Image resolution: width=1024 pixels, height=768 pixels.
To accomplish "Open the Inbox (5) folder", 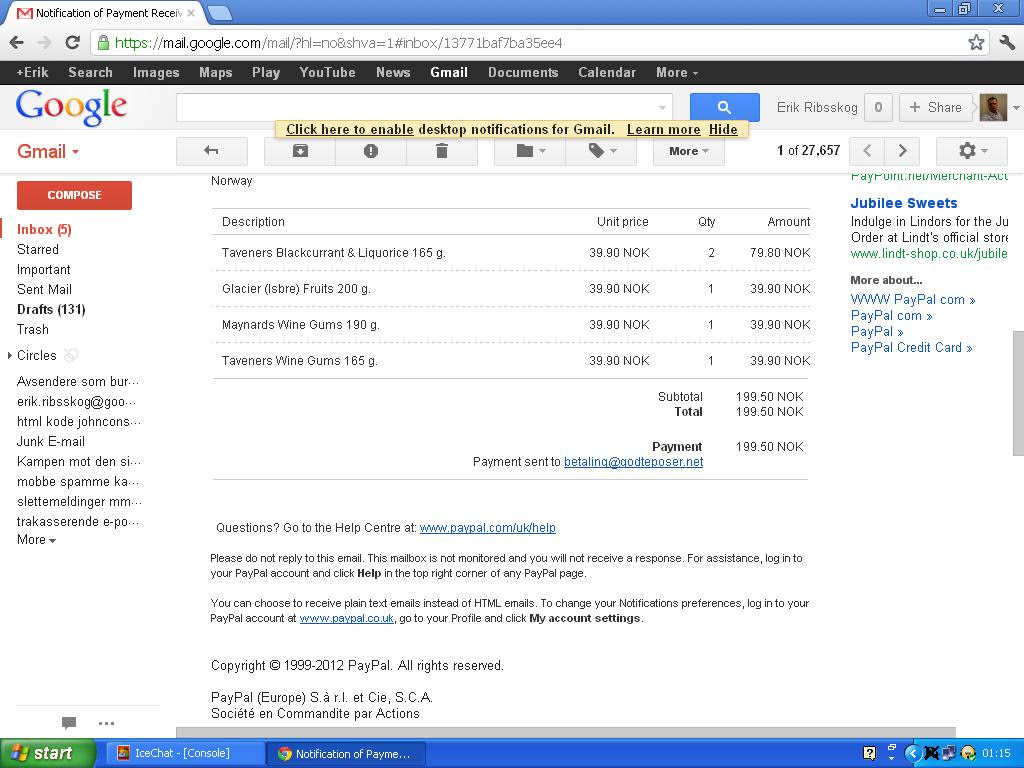I will [44, 229].
